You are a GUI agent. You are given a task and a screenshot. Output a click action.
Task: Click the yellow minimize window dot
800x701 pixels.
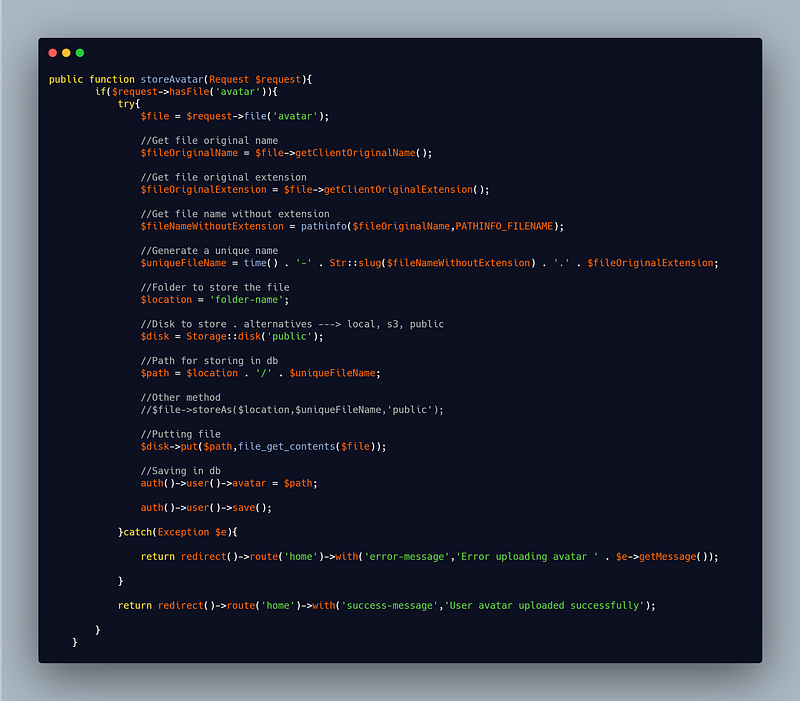66,53
